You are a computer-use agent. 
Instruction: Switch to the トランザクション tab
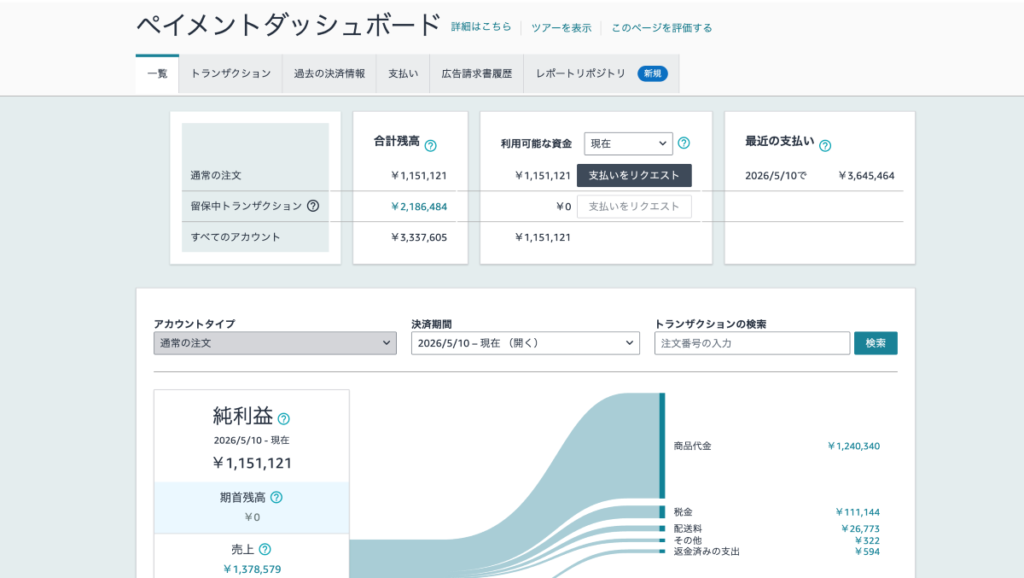231,74
